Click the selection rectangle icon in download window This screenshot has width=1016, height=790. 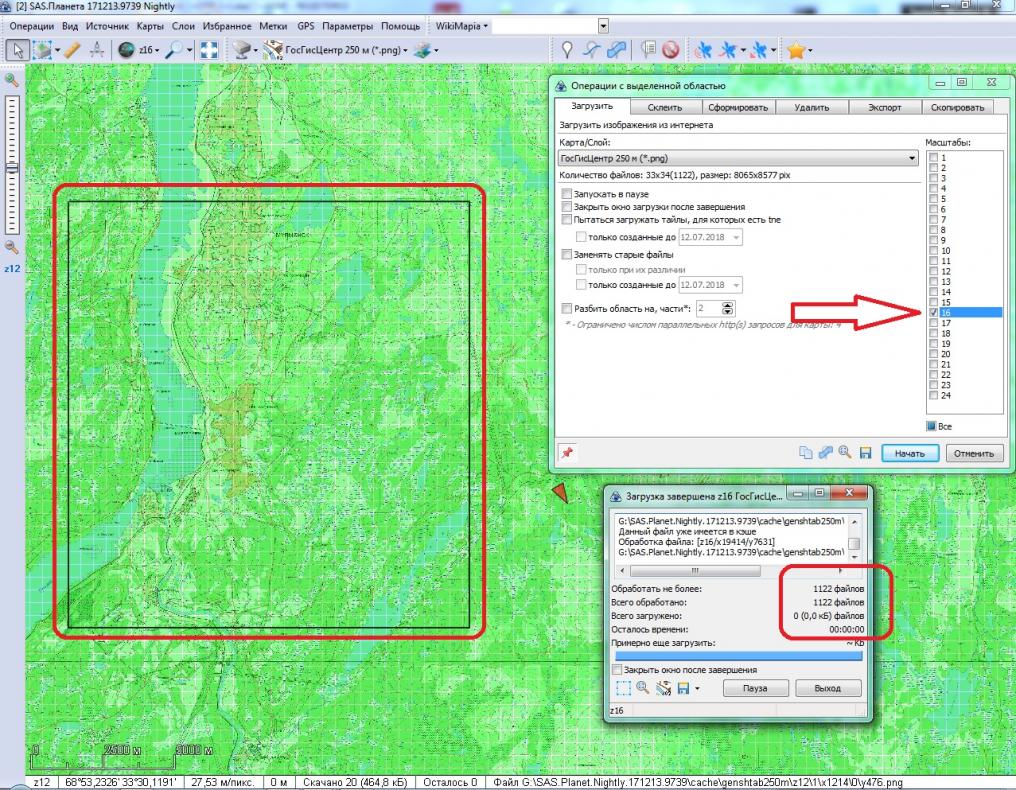[x=622, y=688]
